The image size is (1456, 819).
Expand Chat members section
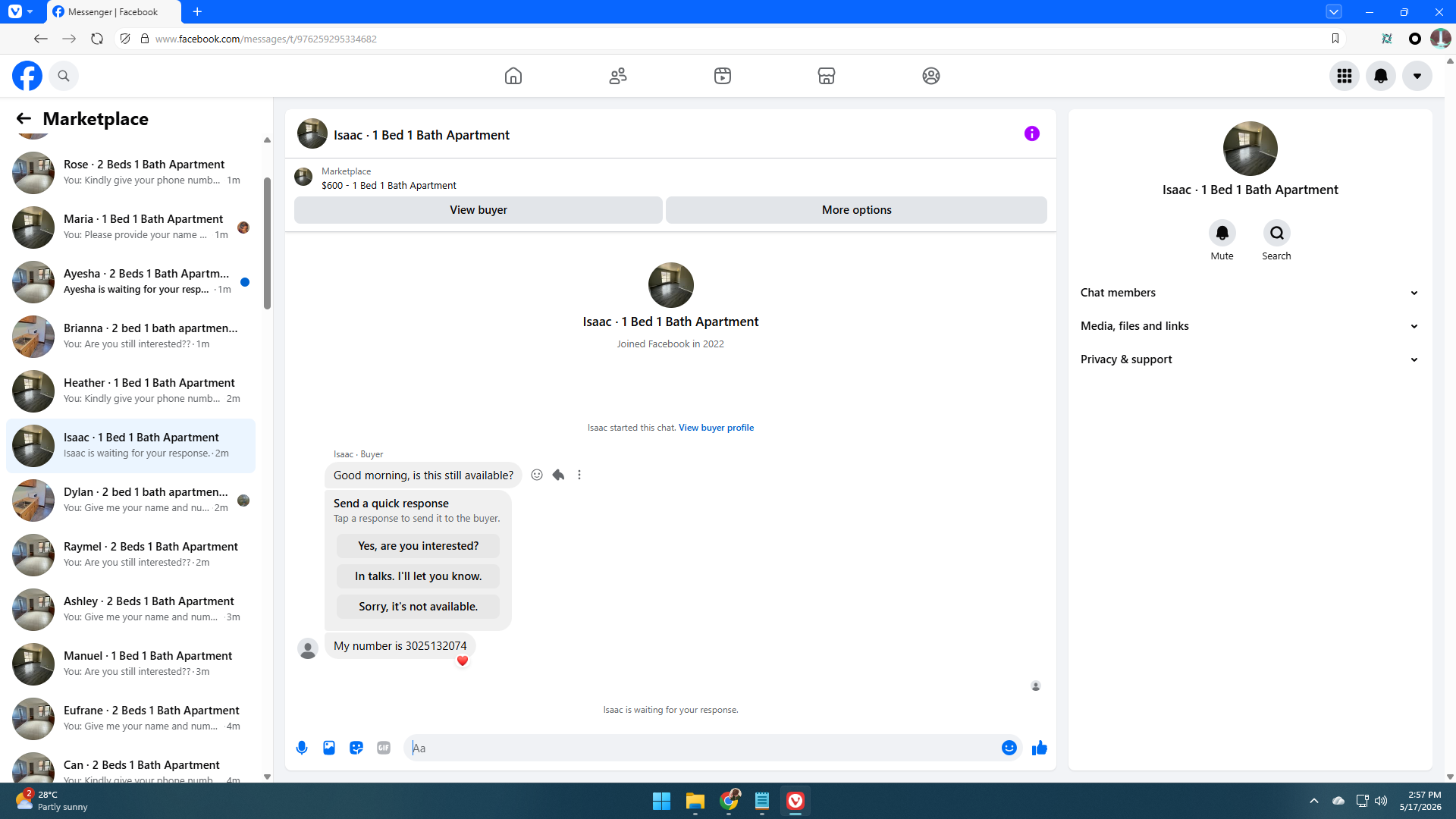[x=1250, y=293]
